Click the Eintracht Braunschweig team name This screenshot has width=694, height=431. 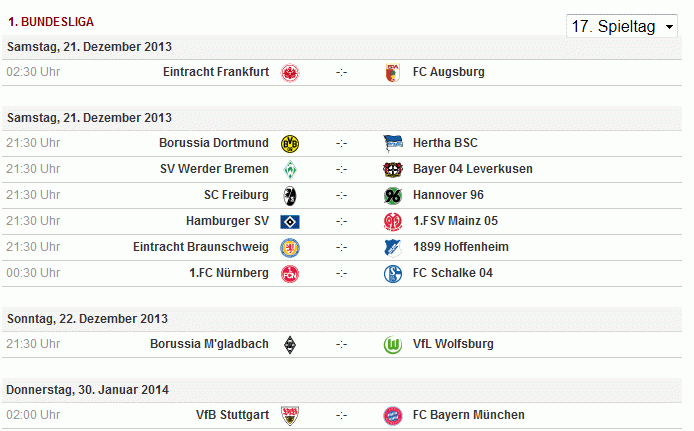click(x=201, y=247)
